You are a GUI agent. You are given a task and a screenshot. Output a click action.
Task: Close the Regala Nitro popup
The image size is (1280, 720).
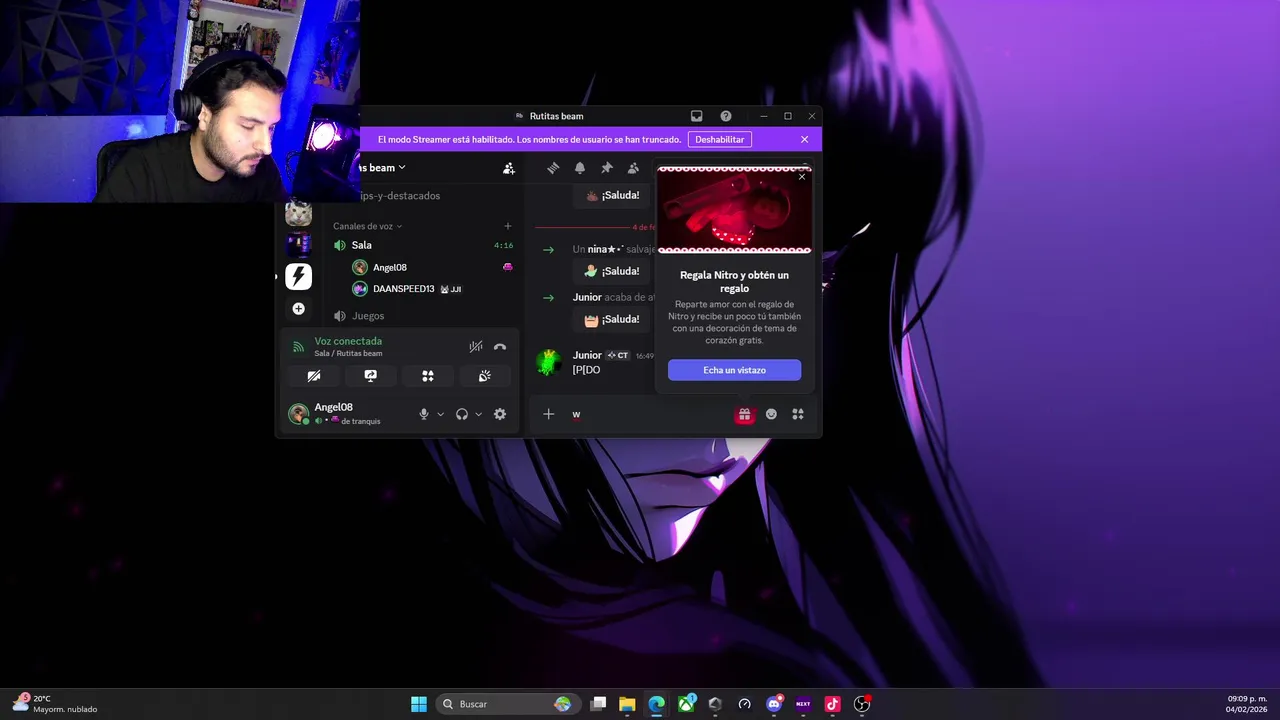[802, 176]
